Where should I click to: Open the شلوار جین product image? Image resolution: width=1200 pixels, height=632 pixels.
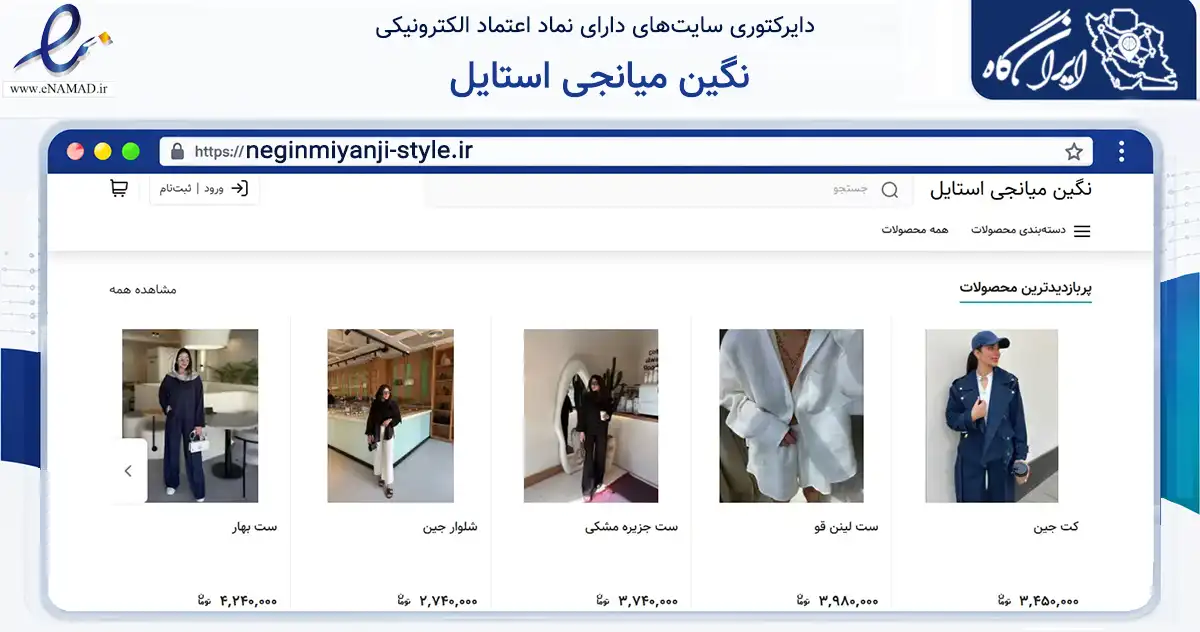point(390,416)
